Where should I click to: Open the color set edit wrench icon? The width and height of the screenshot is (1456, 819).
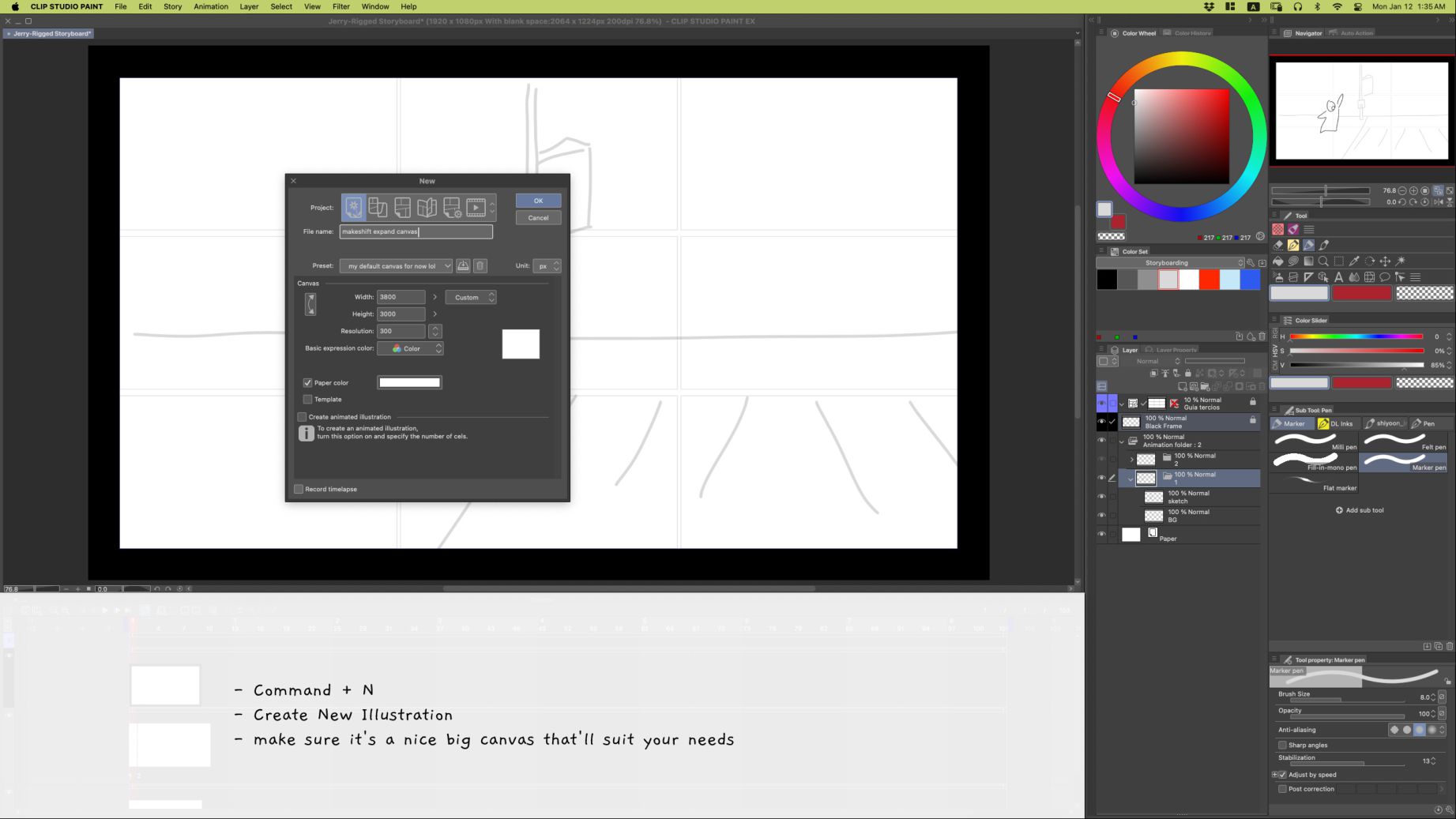point(1251,263)
